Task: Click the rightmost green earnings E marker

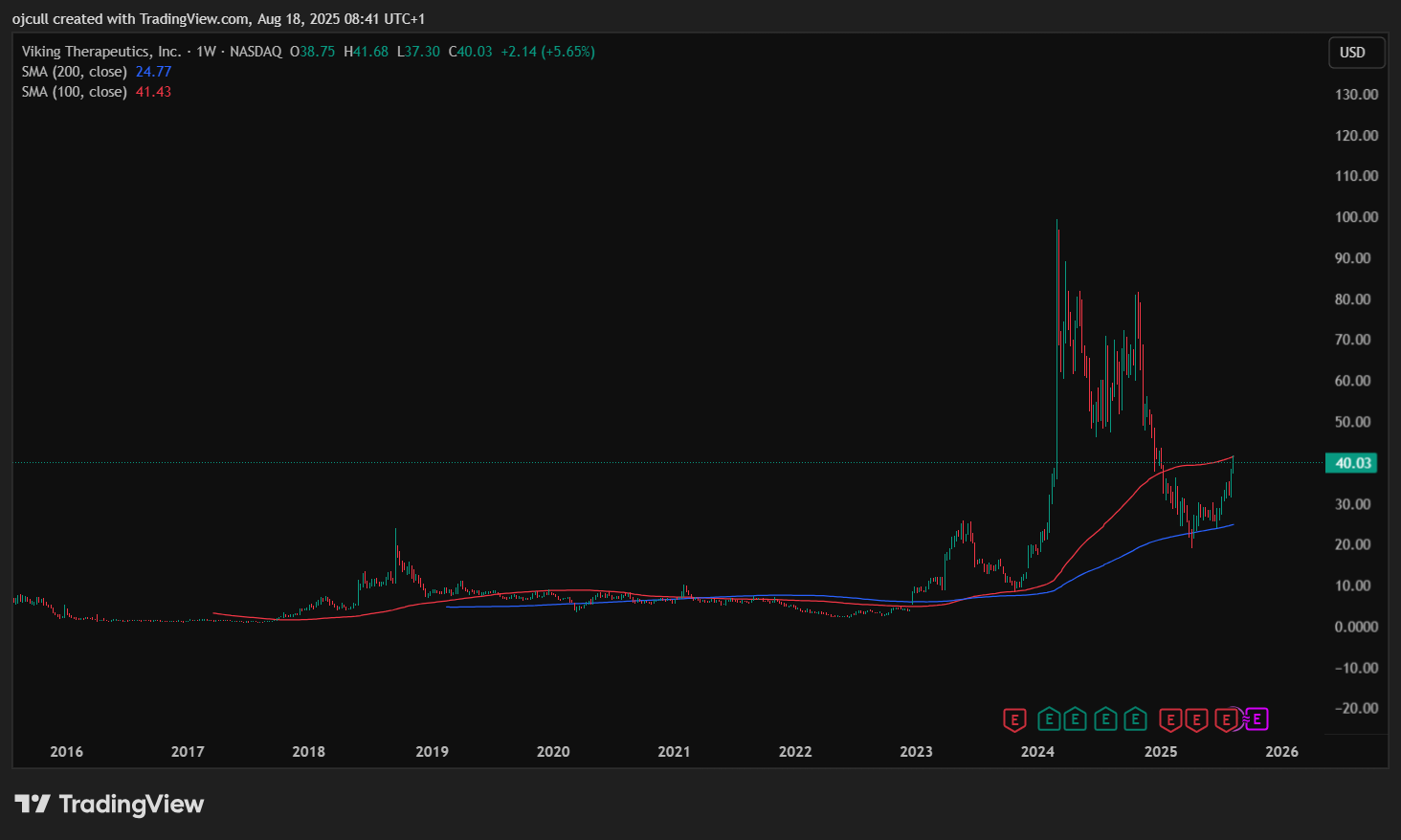Action: (1135, 718)
